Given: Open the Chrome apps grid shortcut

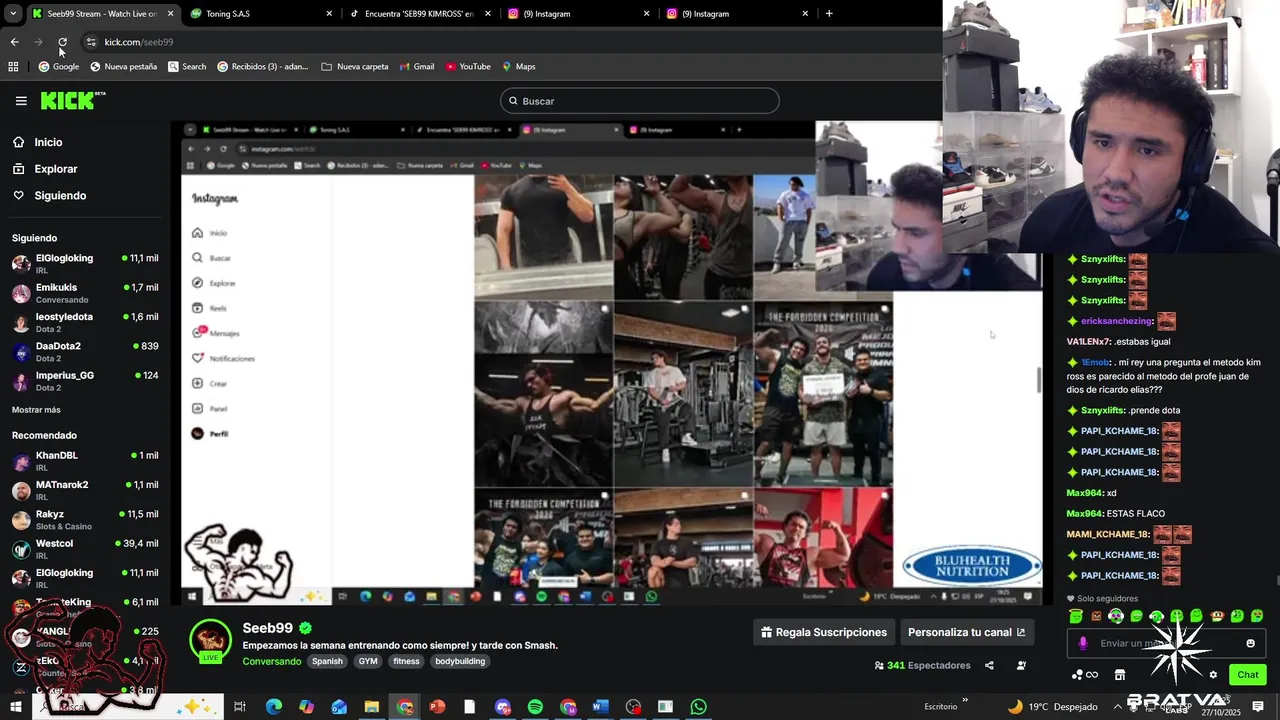Looking at the screenshot, I should click(x=13, y=67).
